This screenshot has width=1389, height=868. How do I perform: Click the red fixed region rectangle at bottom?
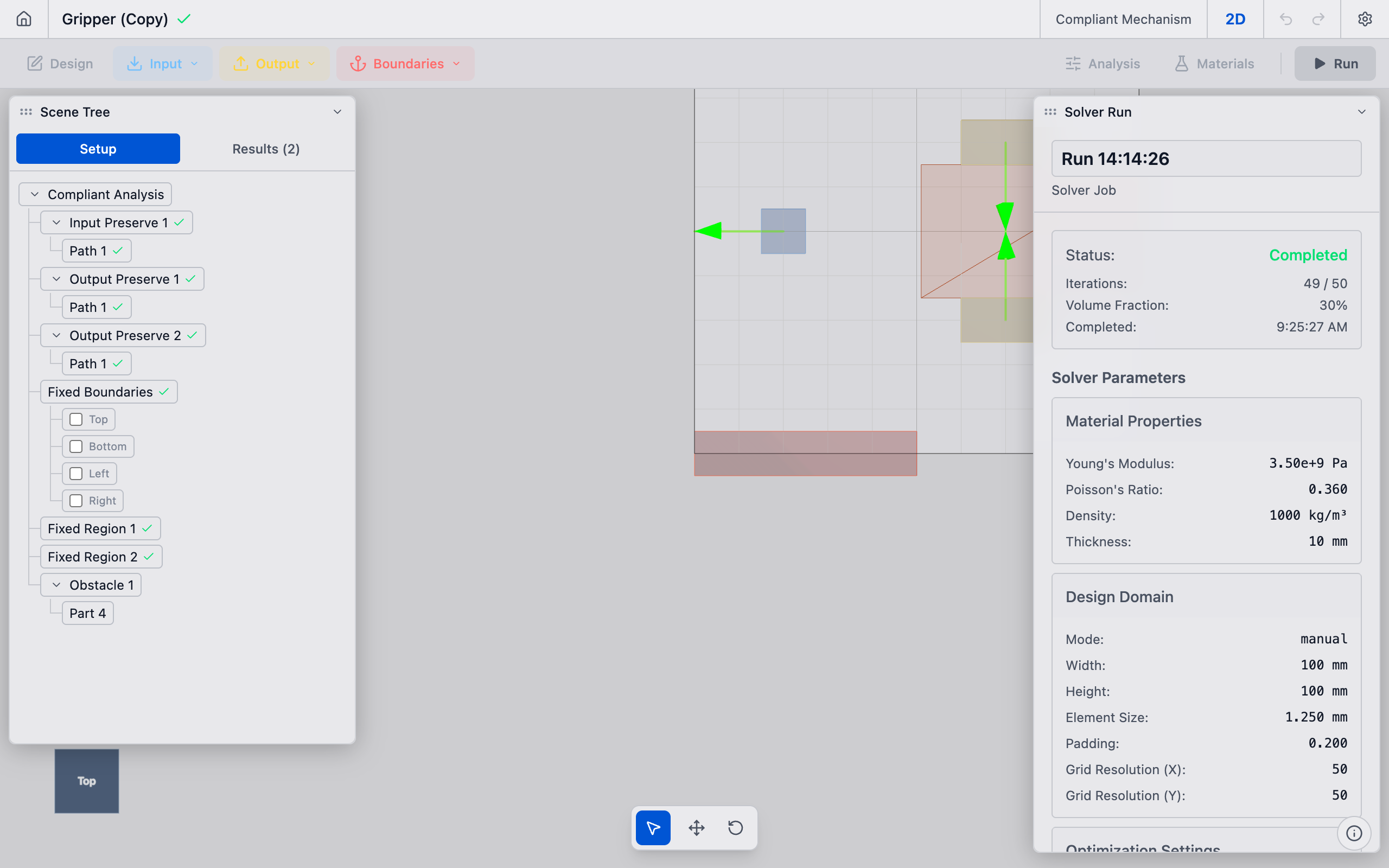[805, 454]
